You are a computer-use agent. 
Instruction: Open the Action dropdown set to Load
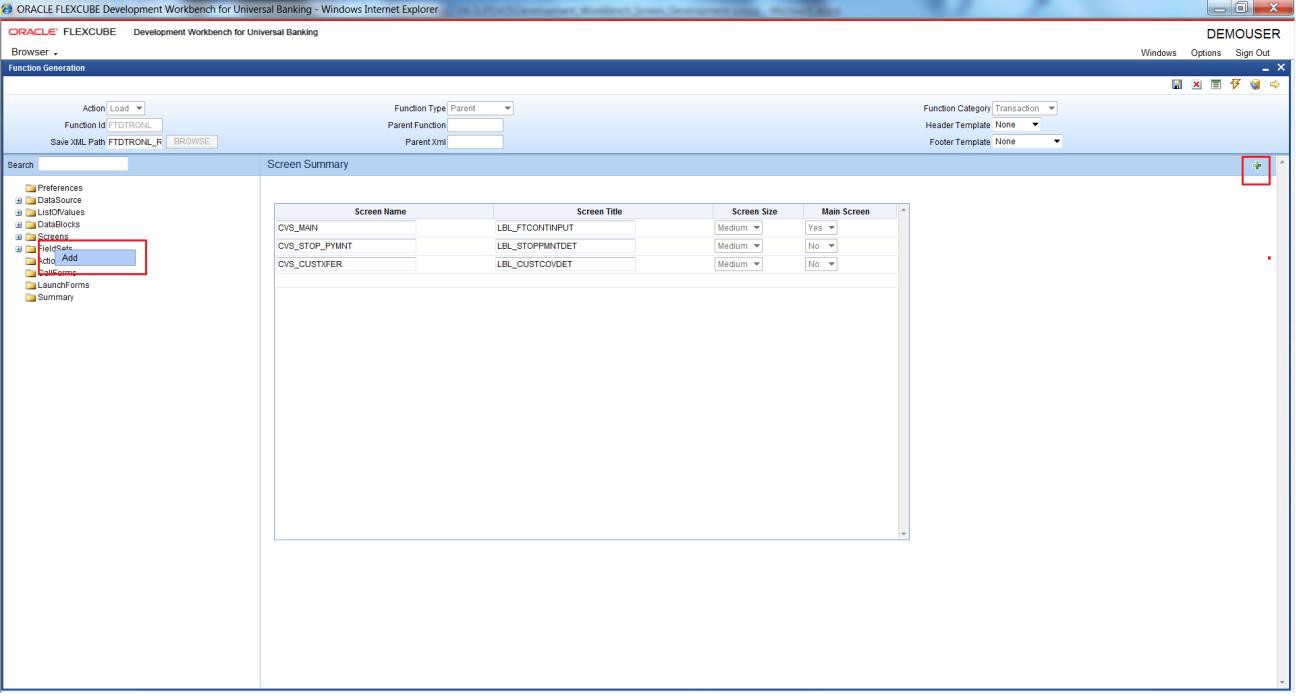pos(127,108)
